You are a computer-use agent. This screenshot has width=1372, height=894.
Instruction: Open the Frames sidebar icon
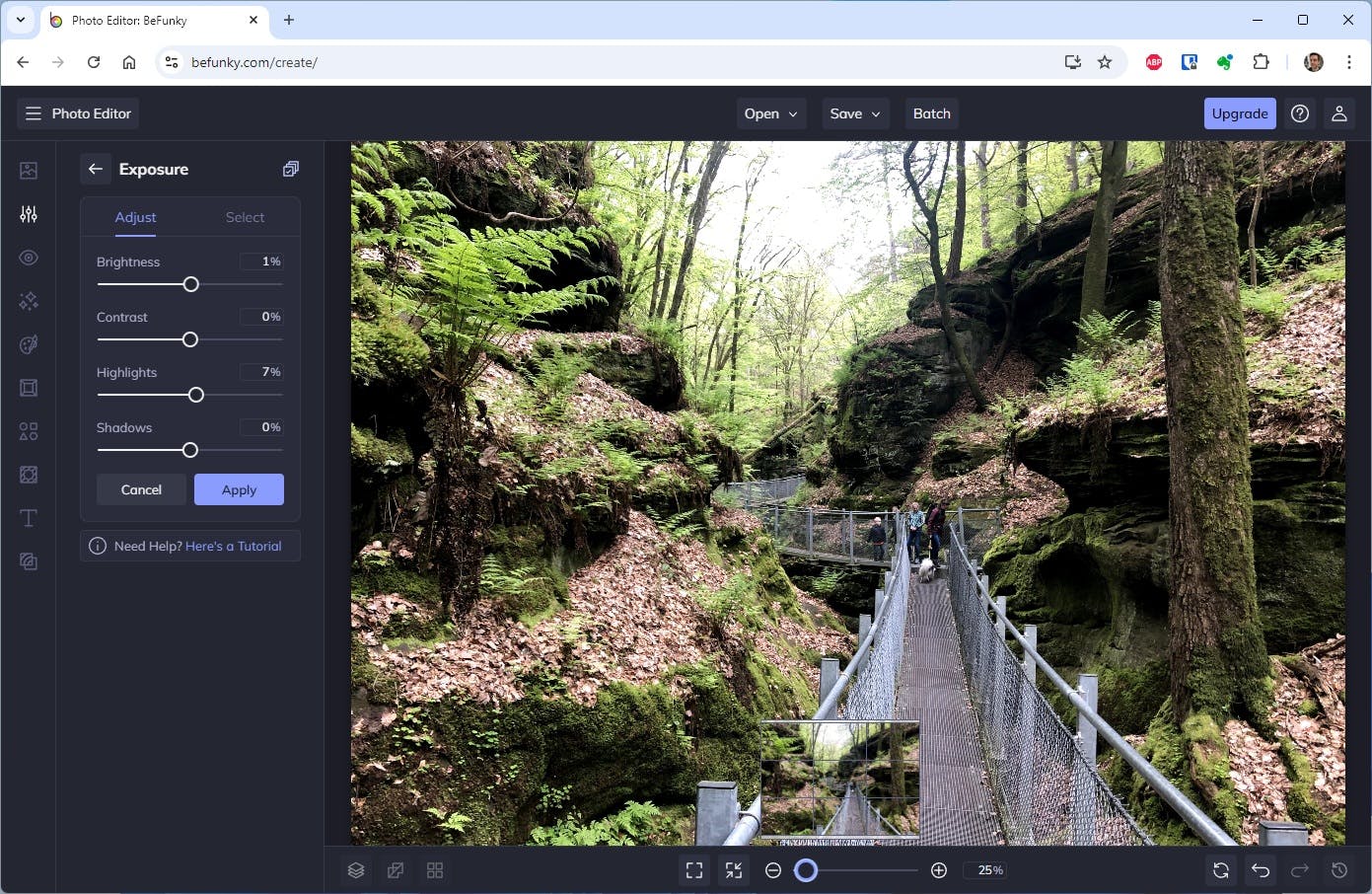(x=29, y=388)
